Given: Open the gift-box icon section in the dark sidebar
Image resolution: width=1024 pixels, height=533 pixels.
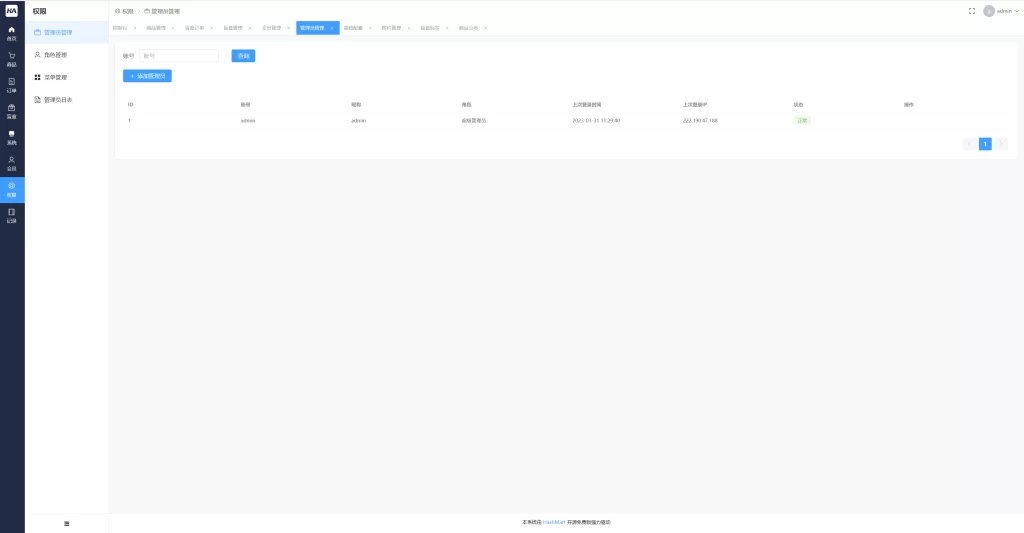Looking at the screenshot, I should (x=12, y=112).
